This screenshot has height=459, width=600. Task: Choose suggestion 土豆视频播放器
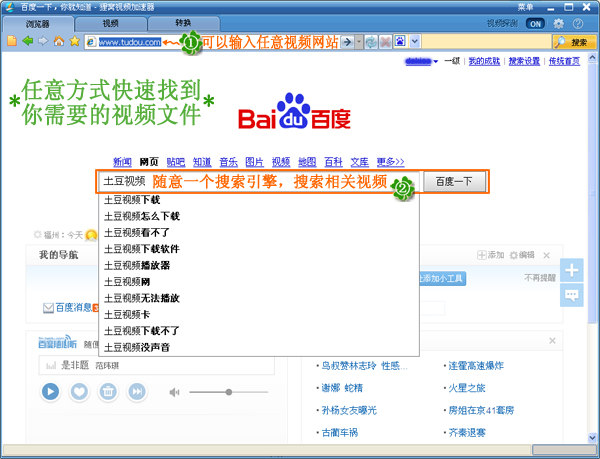coord(259,265)
